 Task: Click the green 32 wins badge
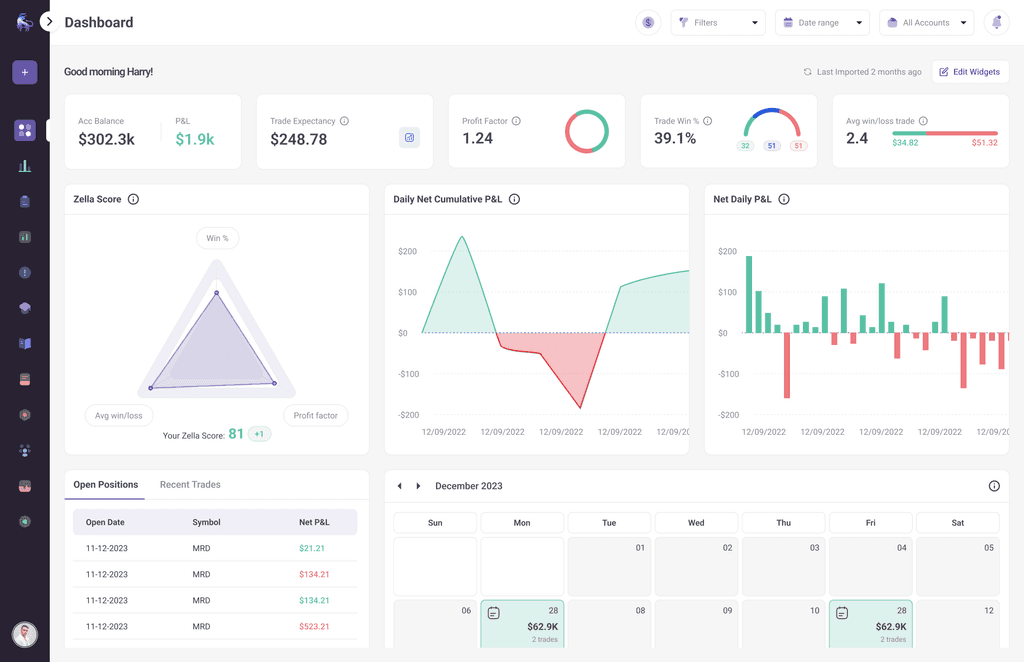pos(745,146)
